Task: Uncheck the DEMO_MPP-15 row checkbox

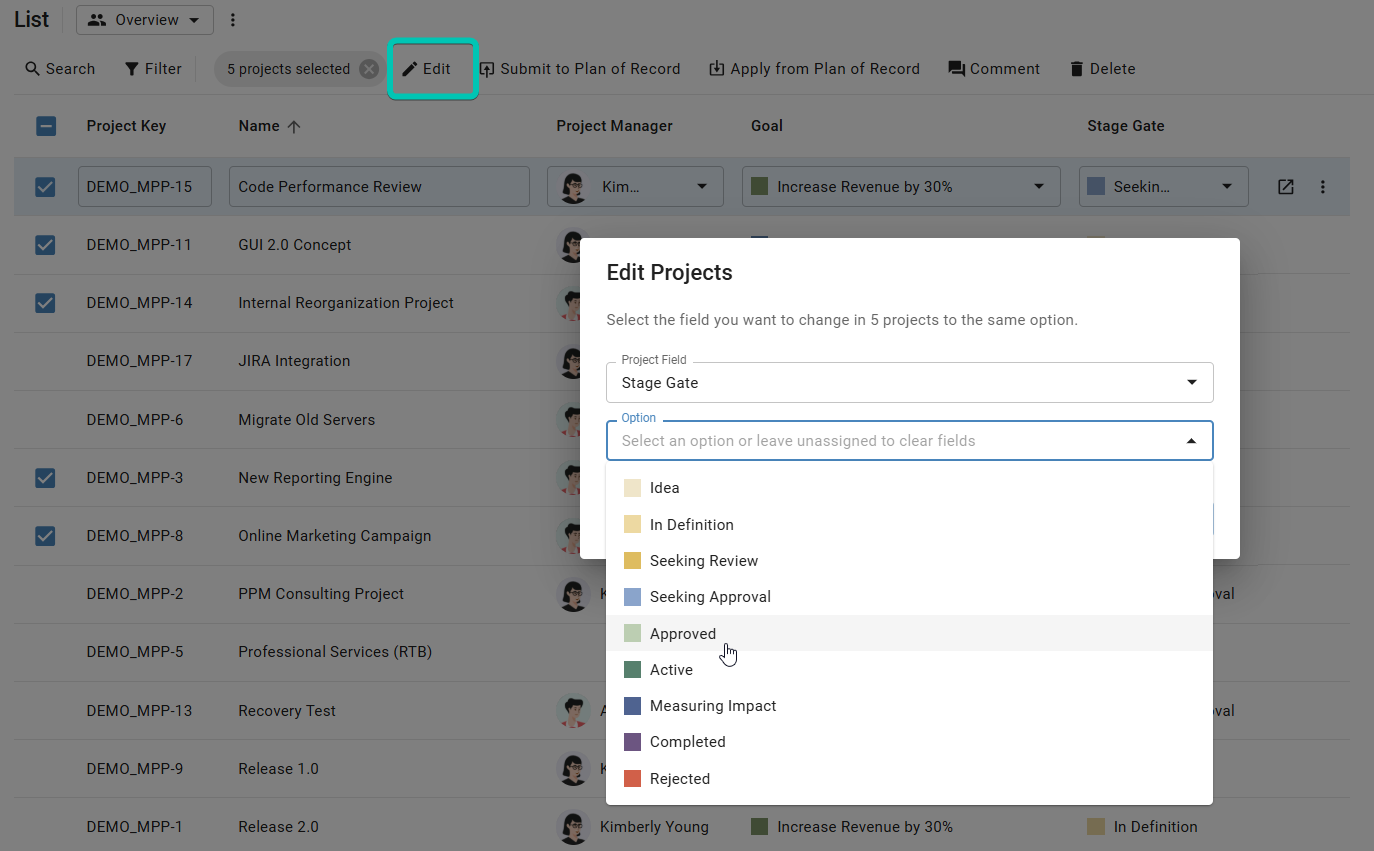Action: click(x=46, y=187)
